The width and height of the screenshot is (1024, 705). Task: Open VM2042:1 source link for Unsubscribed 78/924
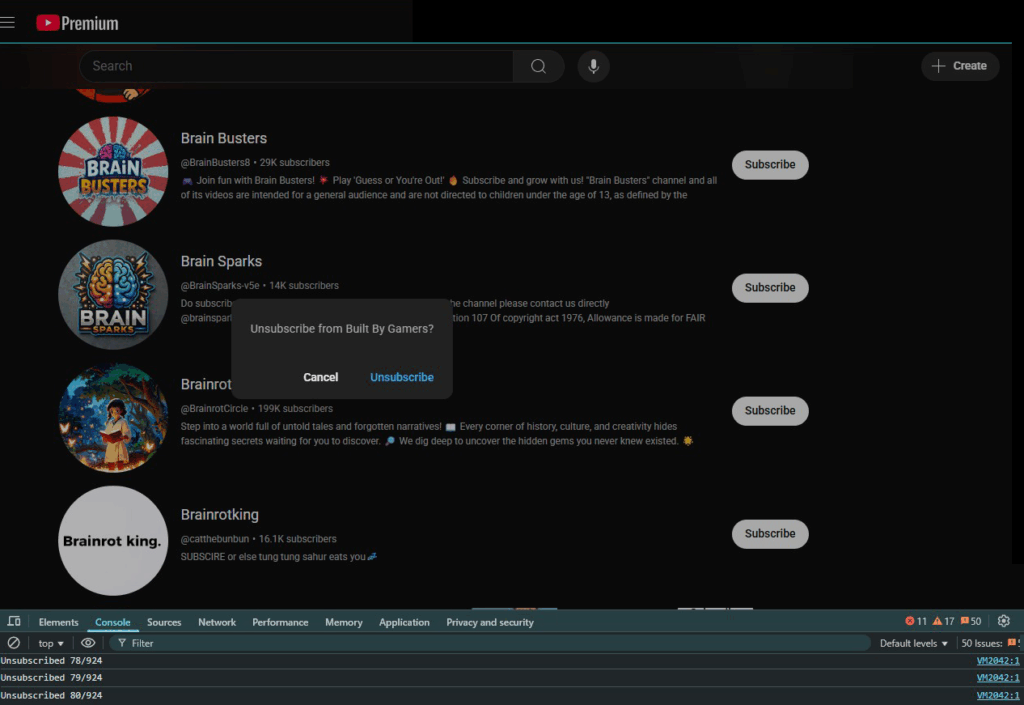click(998, 661)
